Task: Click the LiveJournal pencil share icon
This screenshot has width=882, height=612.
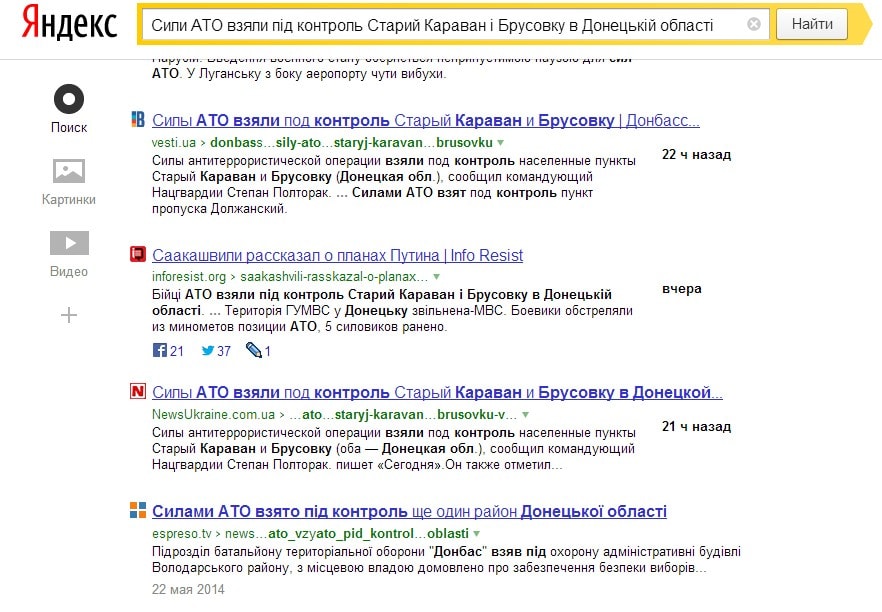Action: 253,351
